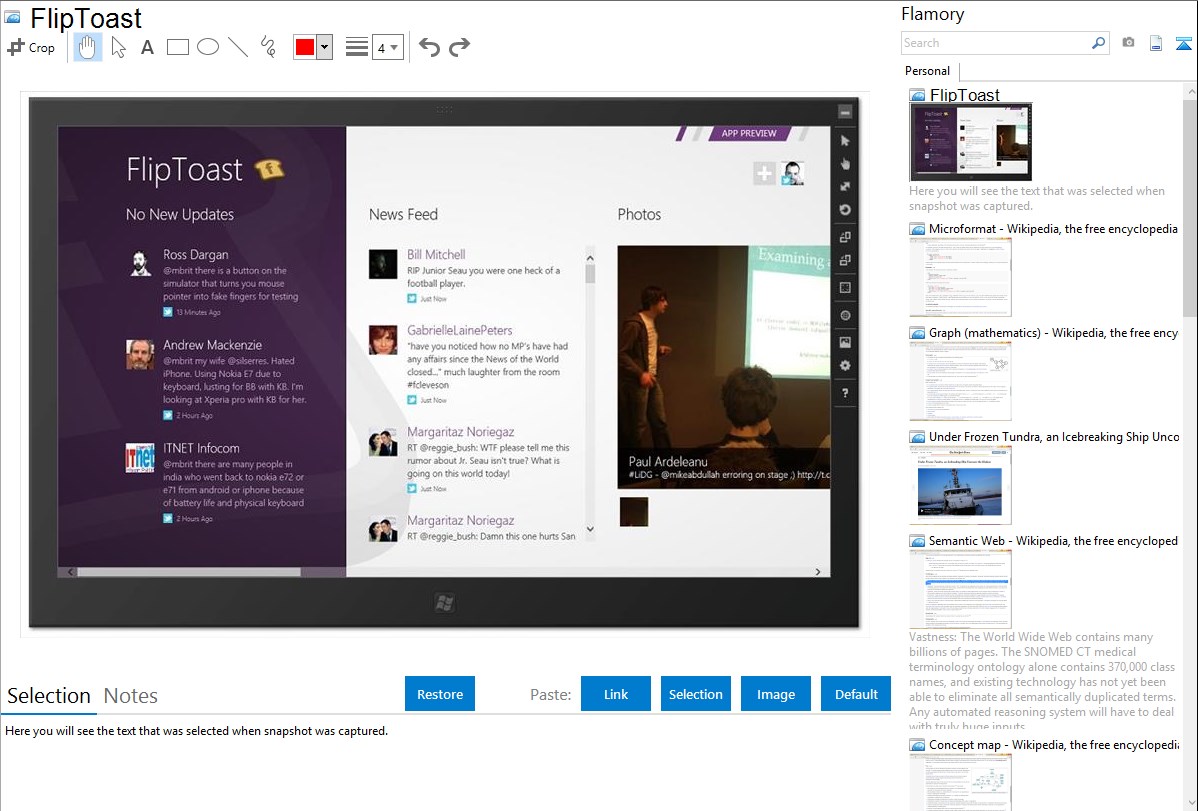Click the Restore button
Screen dimensions: 1198x811
click(x=440, y=694)
